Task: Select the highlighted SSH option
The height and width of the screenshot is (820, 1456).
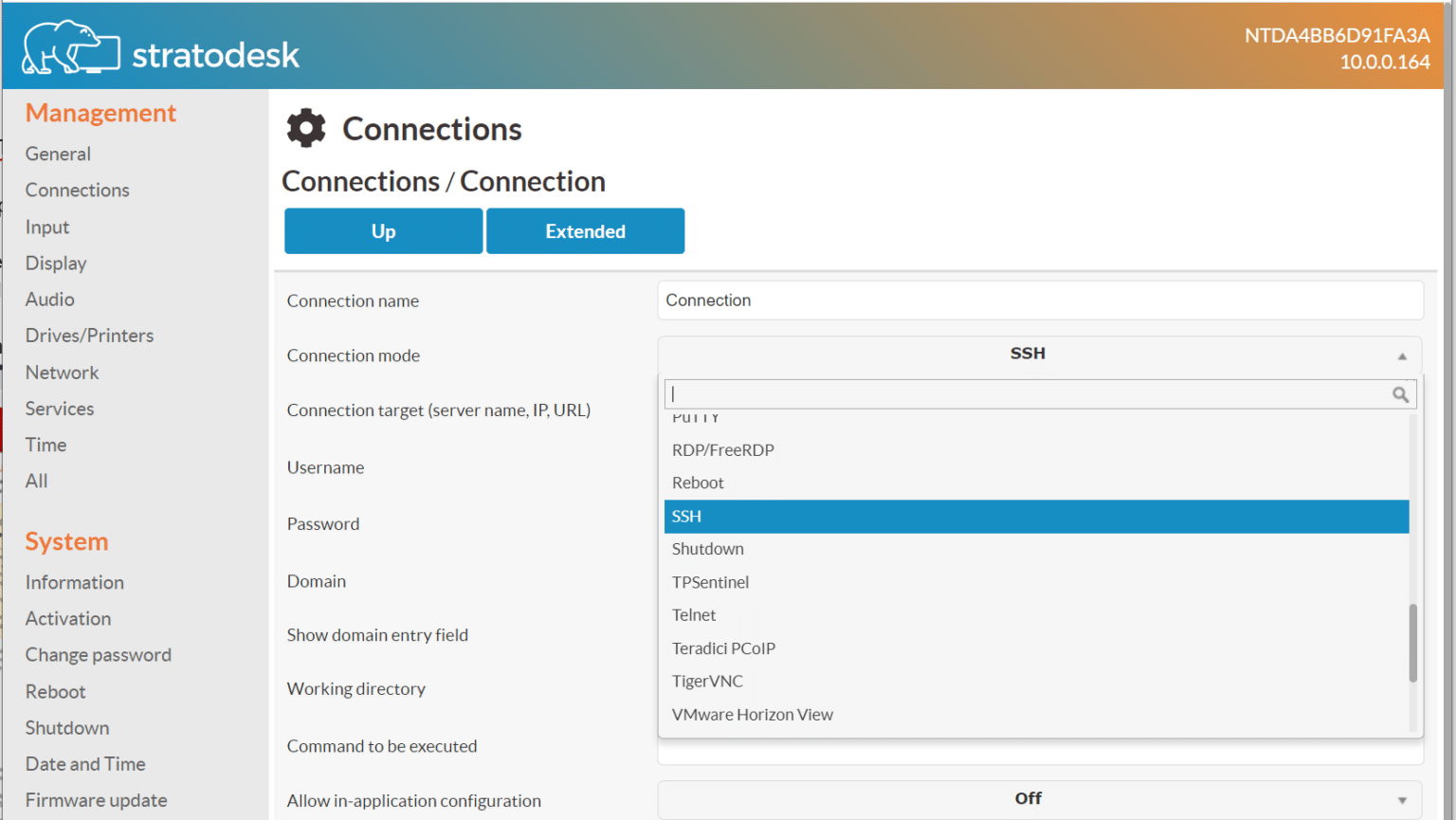Action: (1036, 517)
